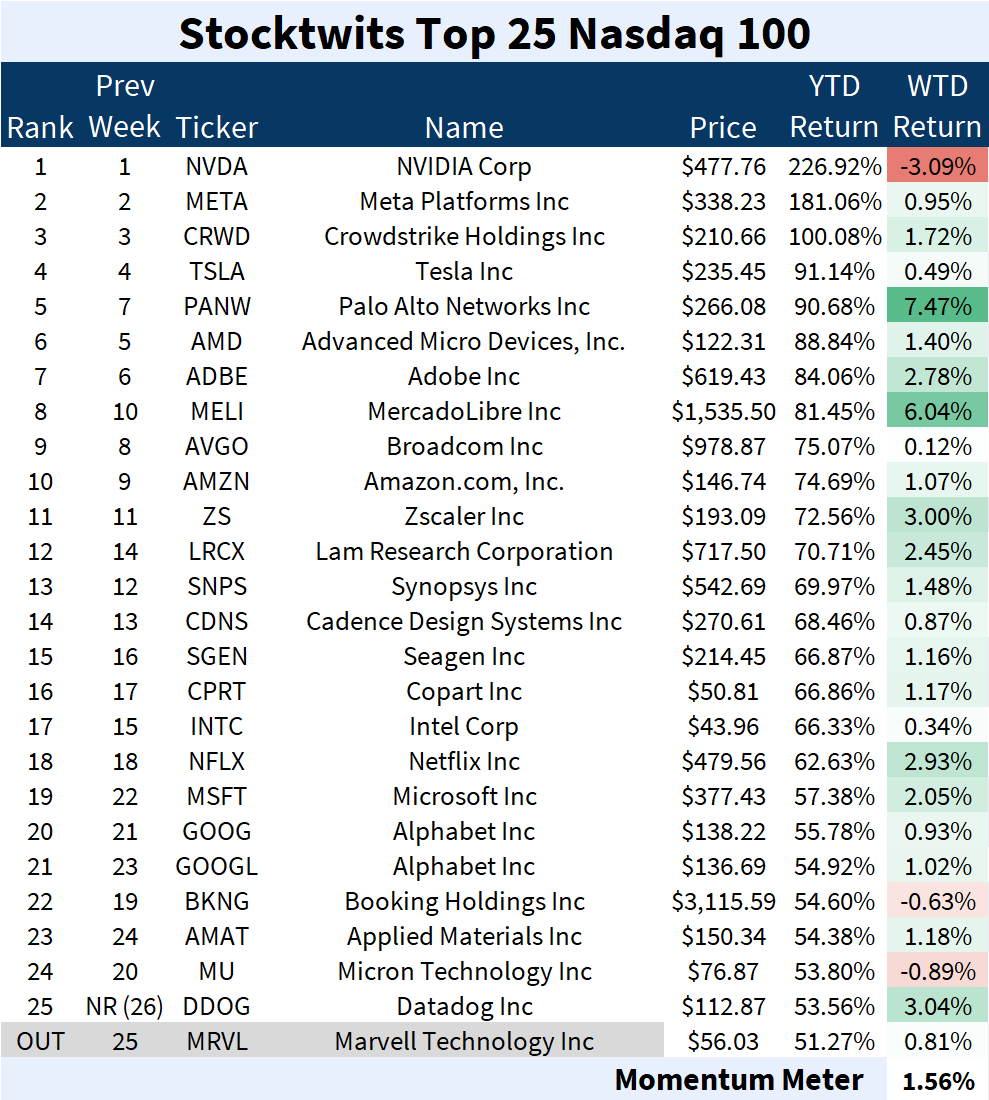The height and width of the screenshot is (1100, 989).
Task: Click the $43.96 price cell
Action: pos(723,727)
